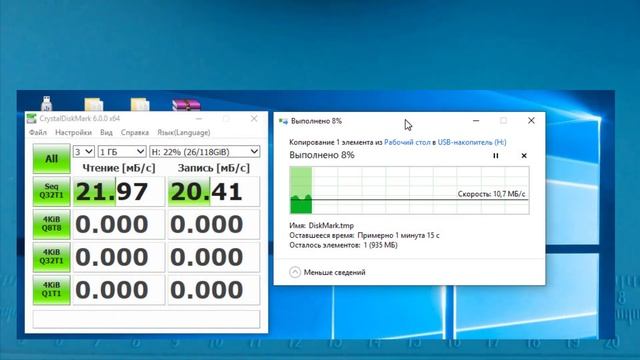Open the WinRAR archive desktop icon
The height and width of the screenshot is (360, 640).
tap(187, 105)
